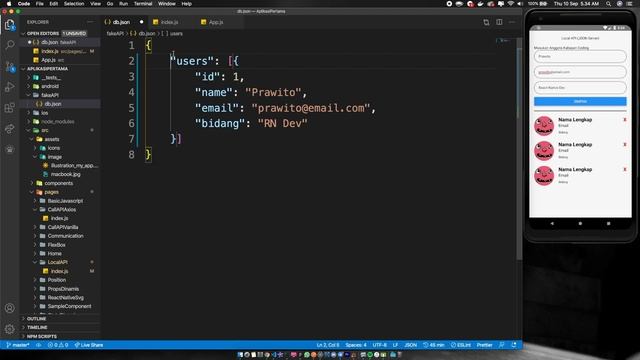The image size is (640, 360).
Task: Click the Wi-Fi icon in macOS menu bar
Action: [511, 4]
